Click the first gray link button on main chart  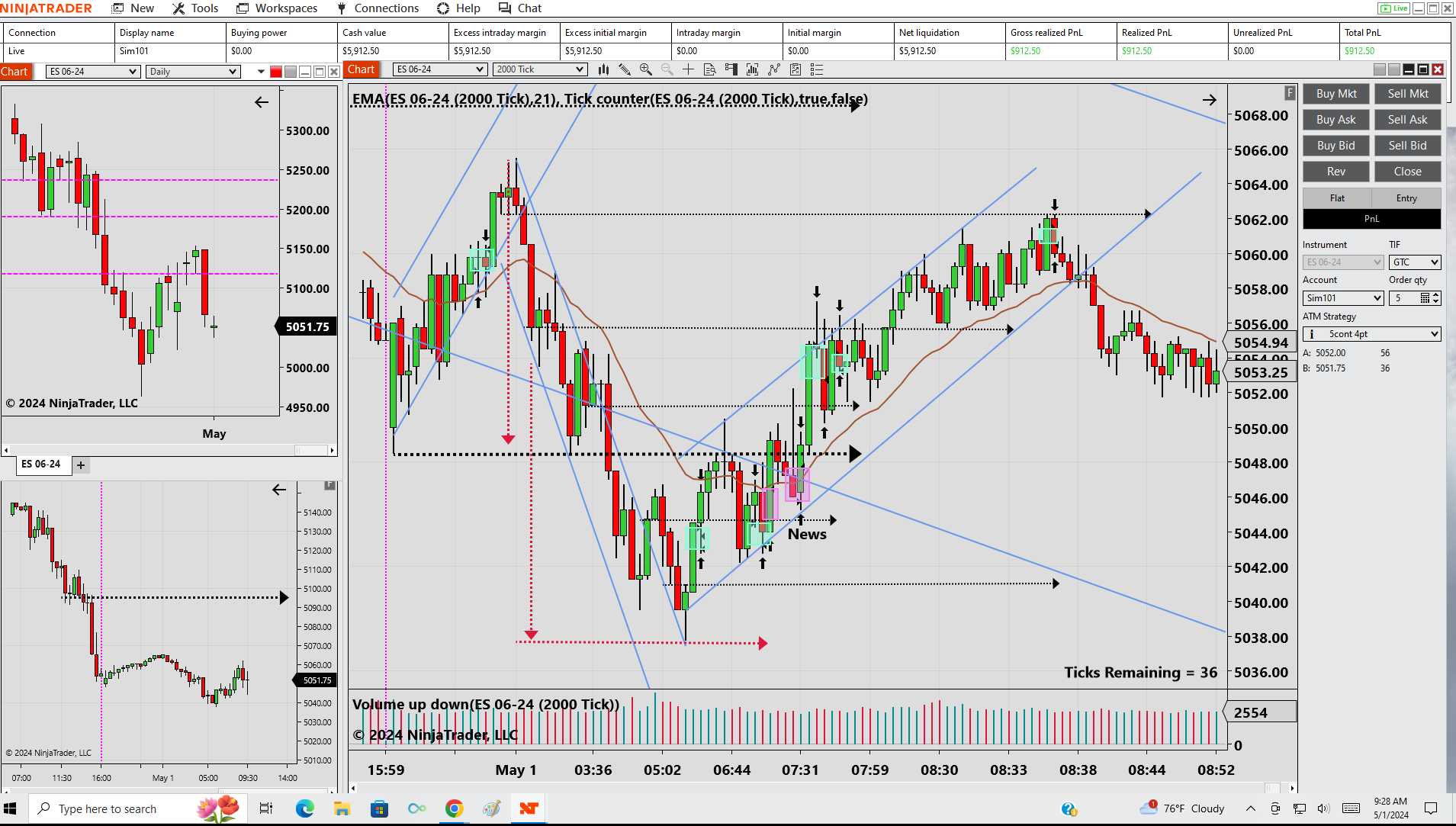(1380, 69)
